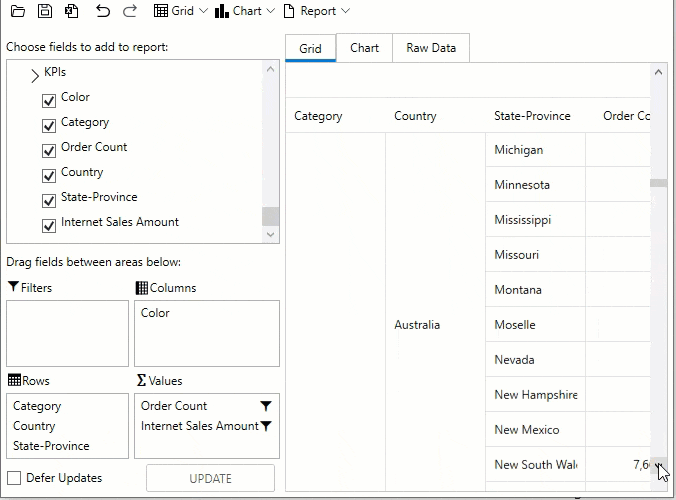Toggle the State-Province field checkbox
The image size is (676, 500).
(49, 199)
